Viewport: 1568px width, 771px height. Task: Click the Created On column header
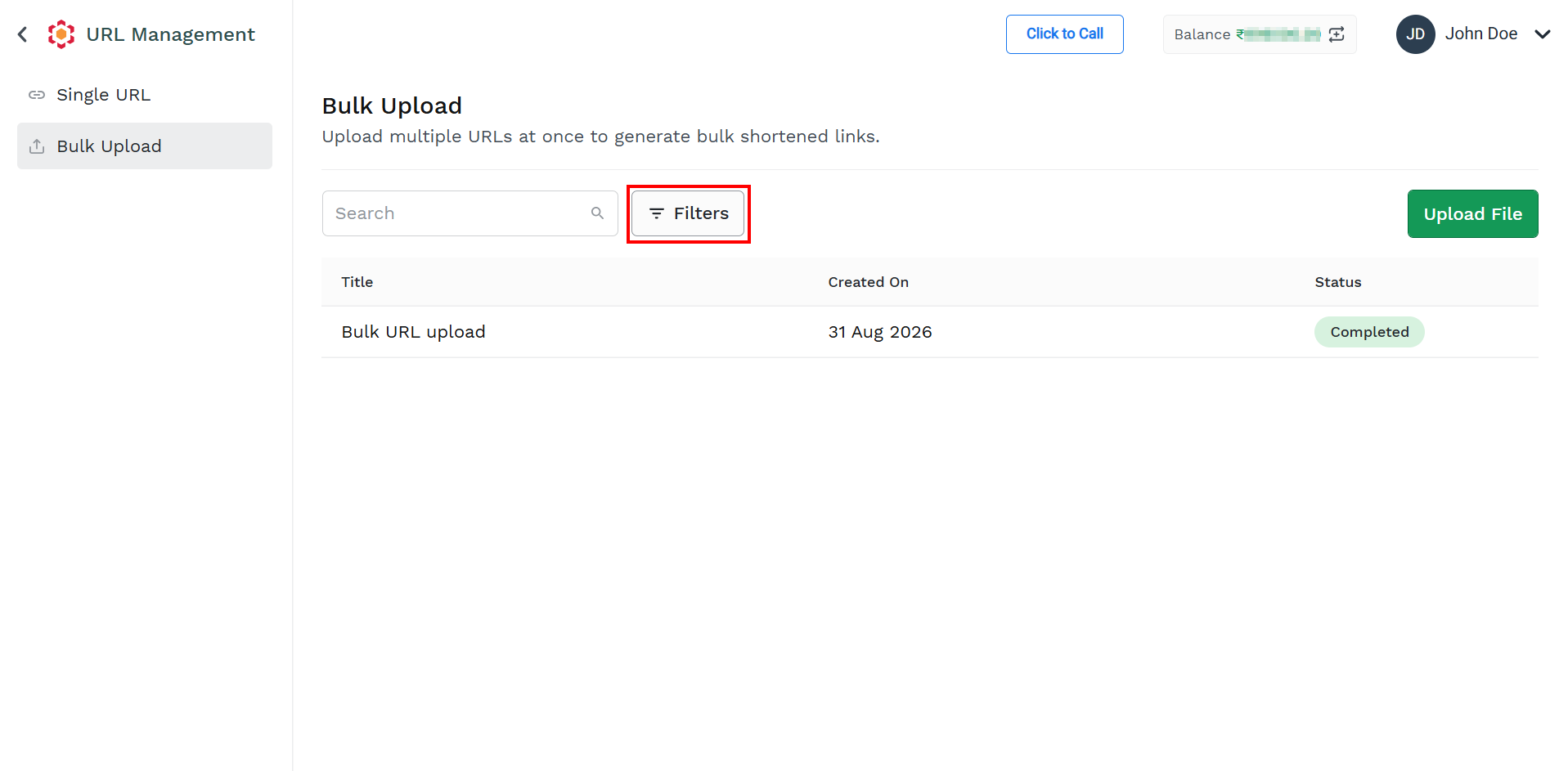pyautogui.click(x=868, y=282)
